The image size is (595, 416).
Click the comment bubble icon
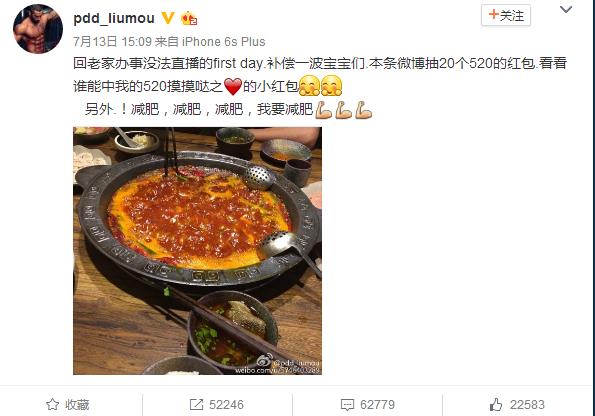(x=347, y=405)
